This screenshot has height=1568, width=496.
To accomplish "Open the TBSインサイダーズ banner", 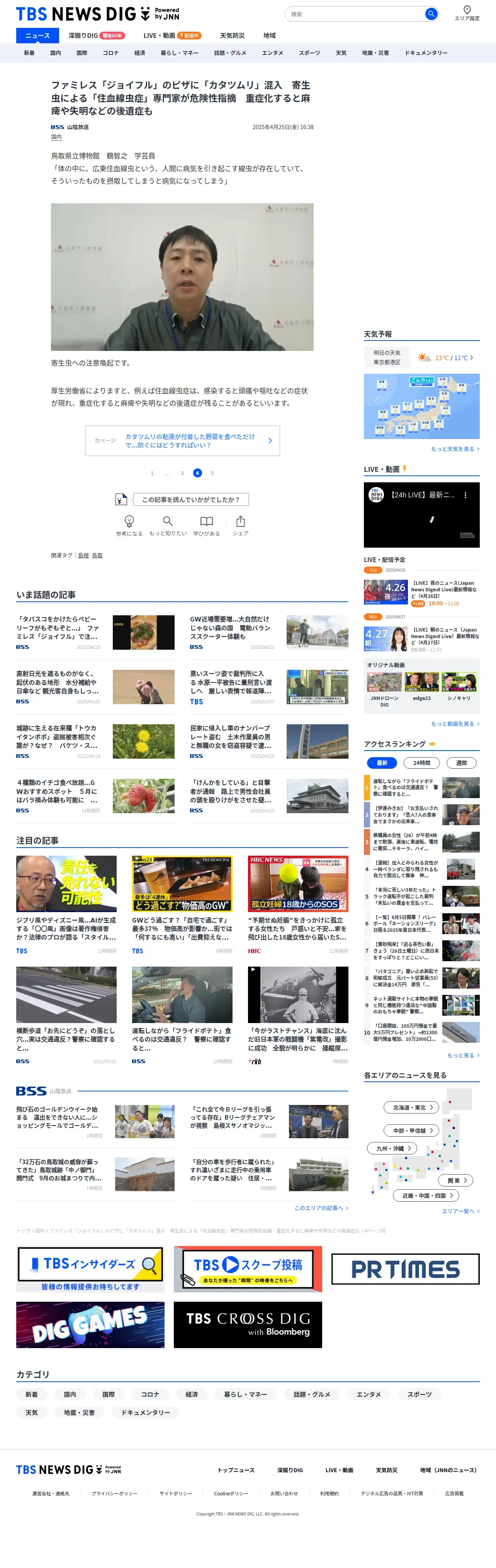I will point(90,1269).
